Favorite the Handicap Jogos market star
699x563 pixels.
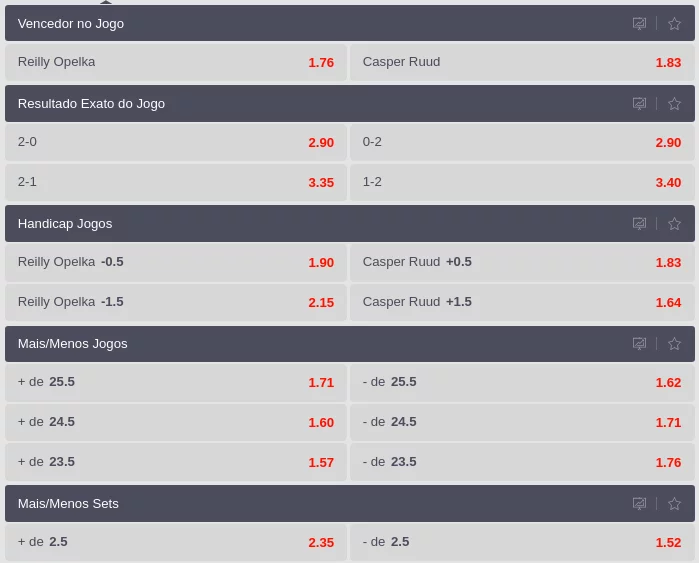674,223
